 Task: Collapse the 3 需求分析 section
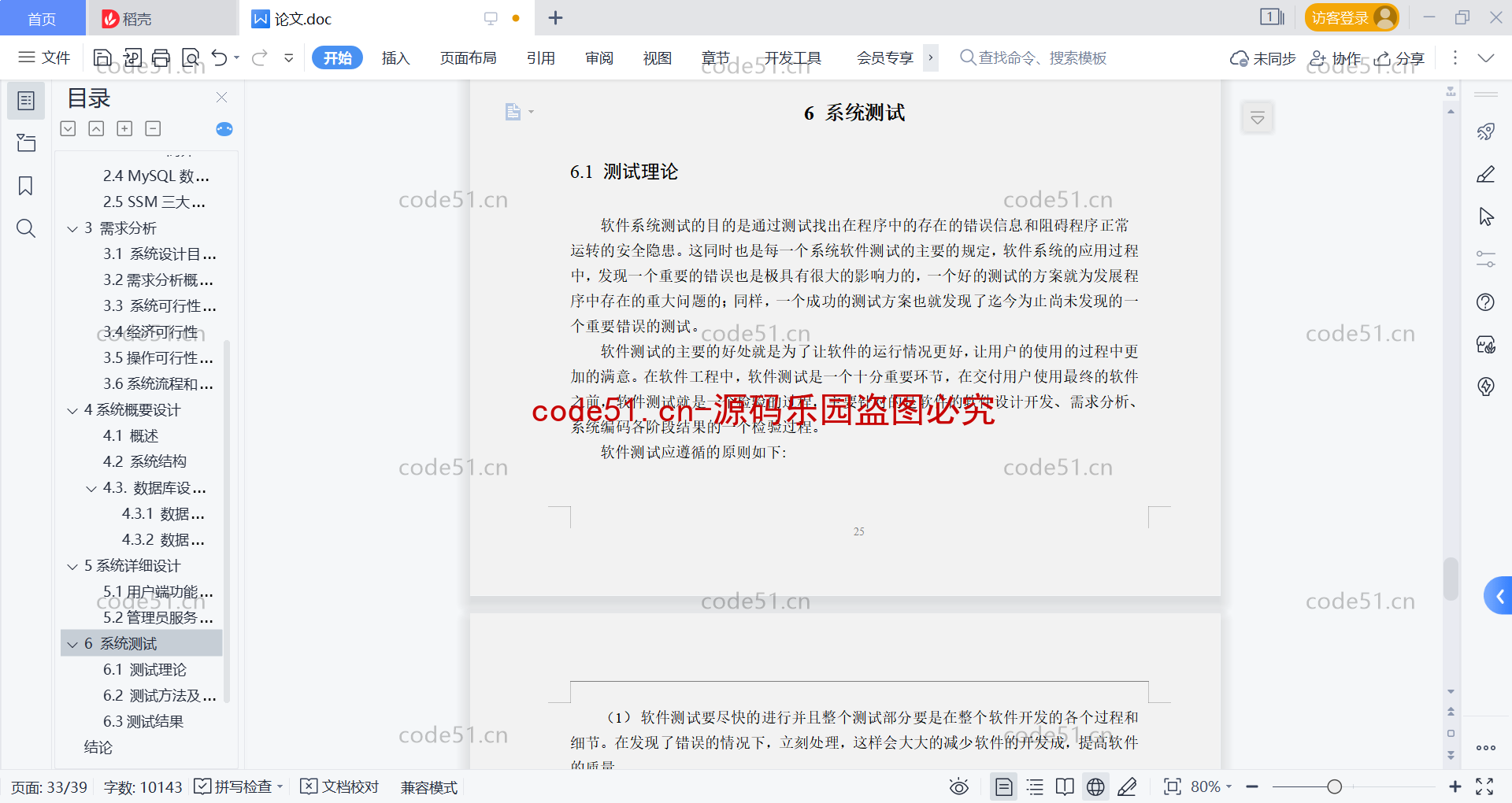[72, 229]
